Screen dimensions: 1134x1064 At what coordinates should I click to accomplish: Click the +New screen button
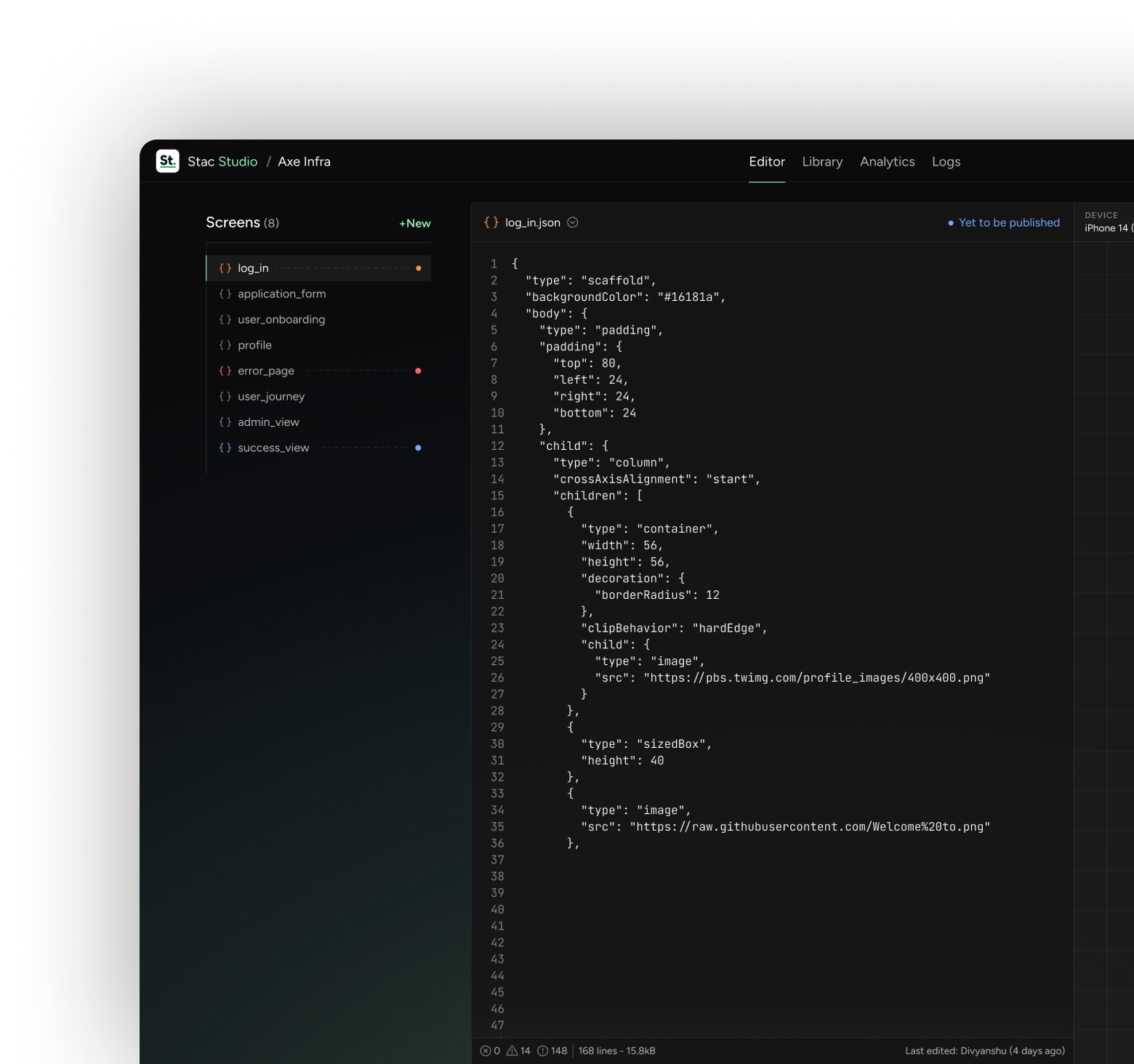pos(414,223)
